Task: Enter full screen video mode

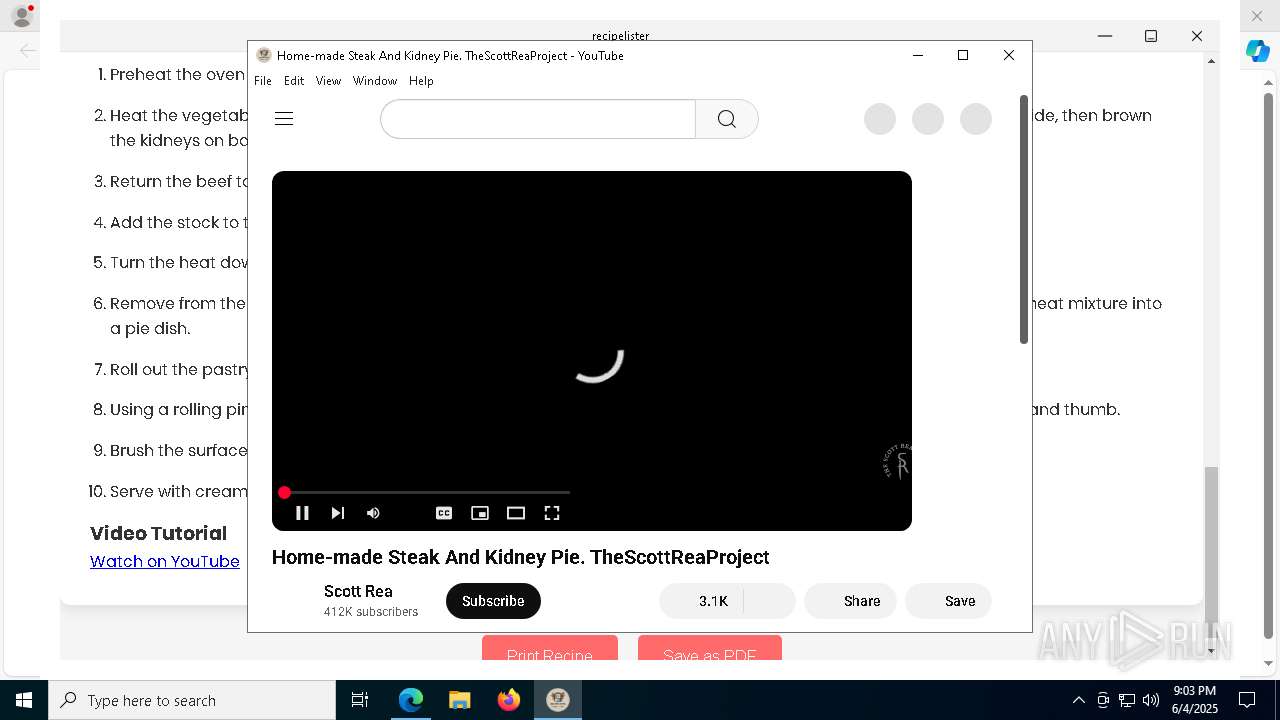Action: click(x=552, y=513)
